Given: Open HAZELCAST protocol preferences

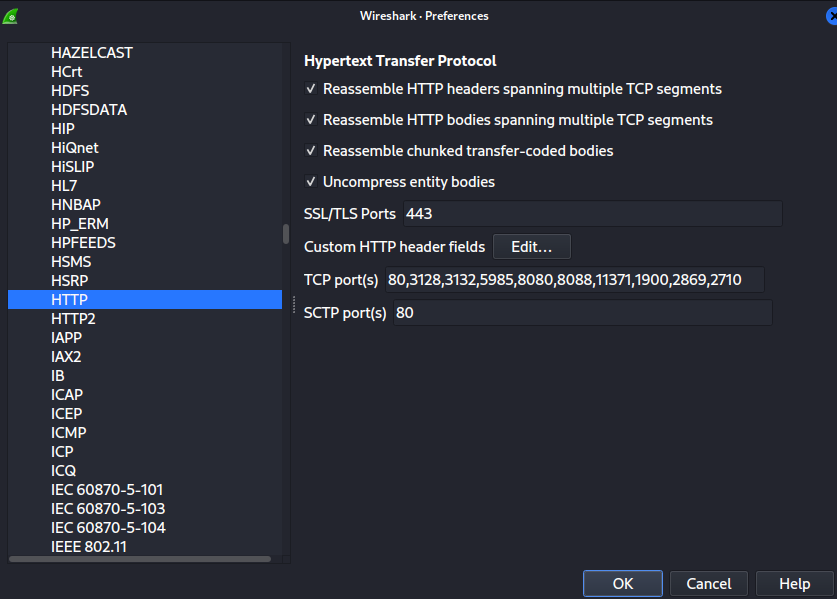Looking at the screenshot, I should [92, 53].
